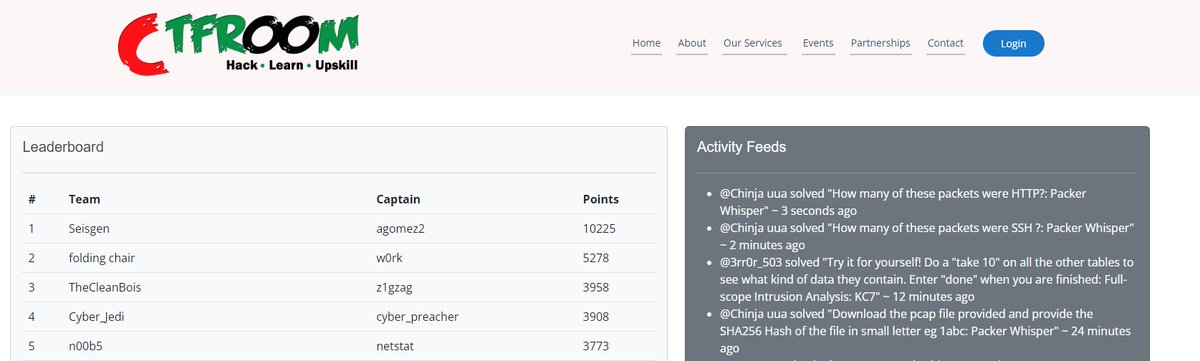
Task: Click the CTFROOM logo
Action: click(x=238, y=44)
